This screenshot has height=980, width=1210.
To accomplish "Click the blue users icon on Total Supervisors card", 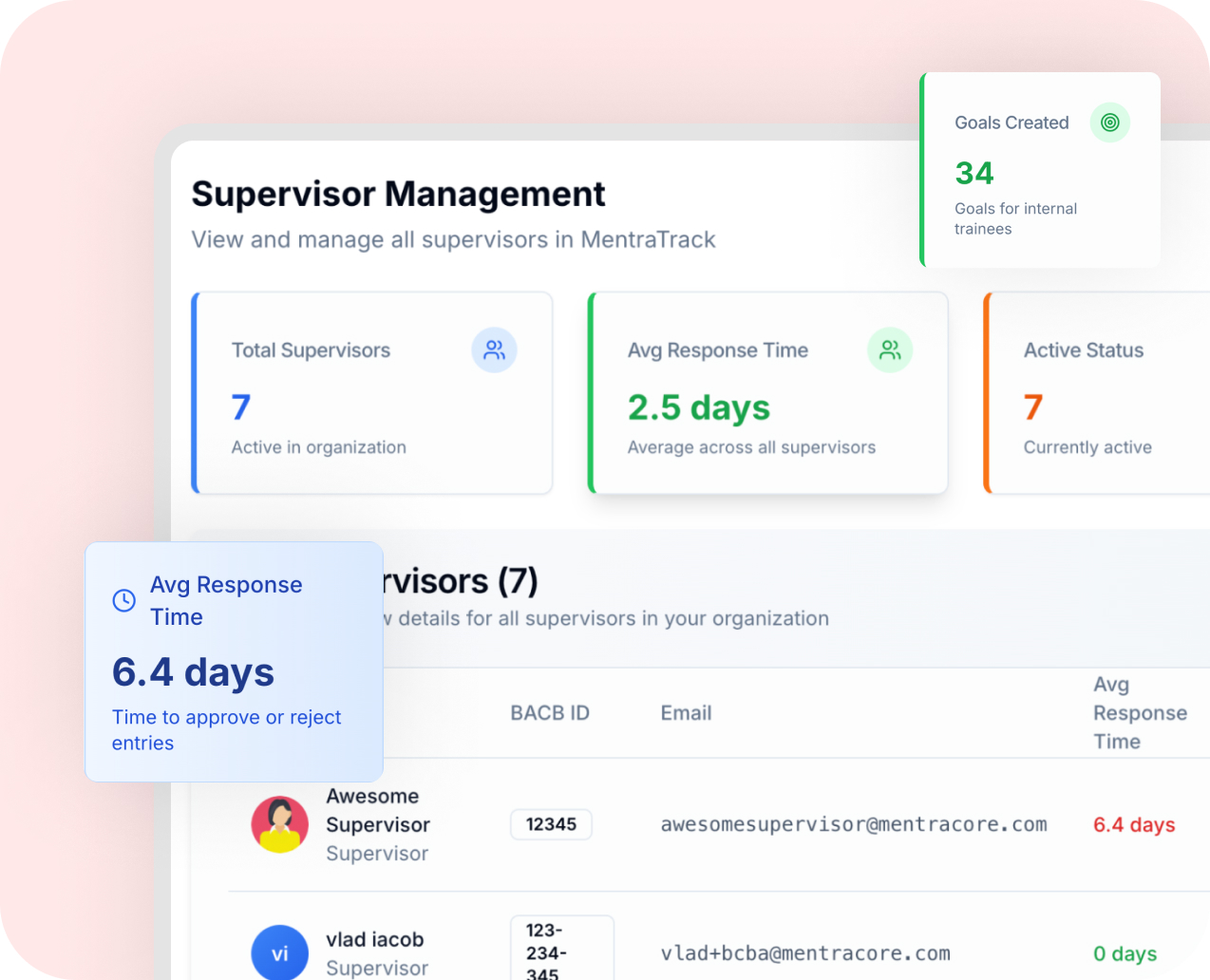I will [494, 350].
